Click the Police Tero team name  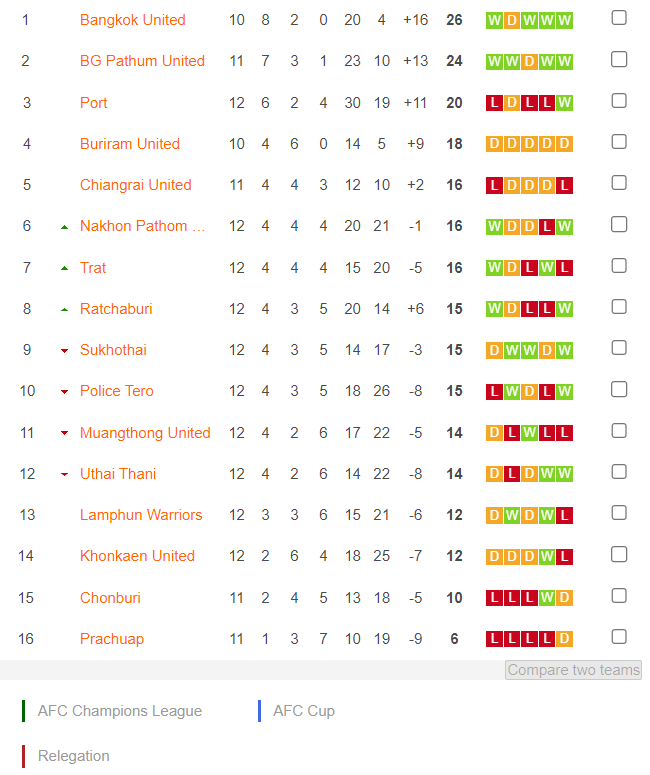click(117, 391)
